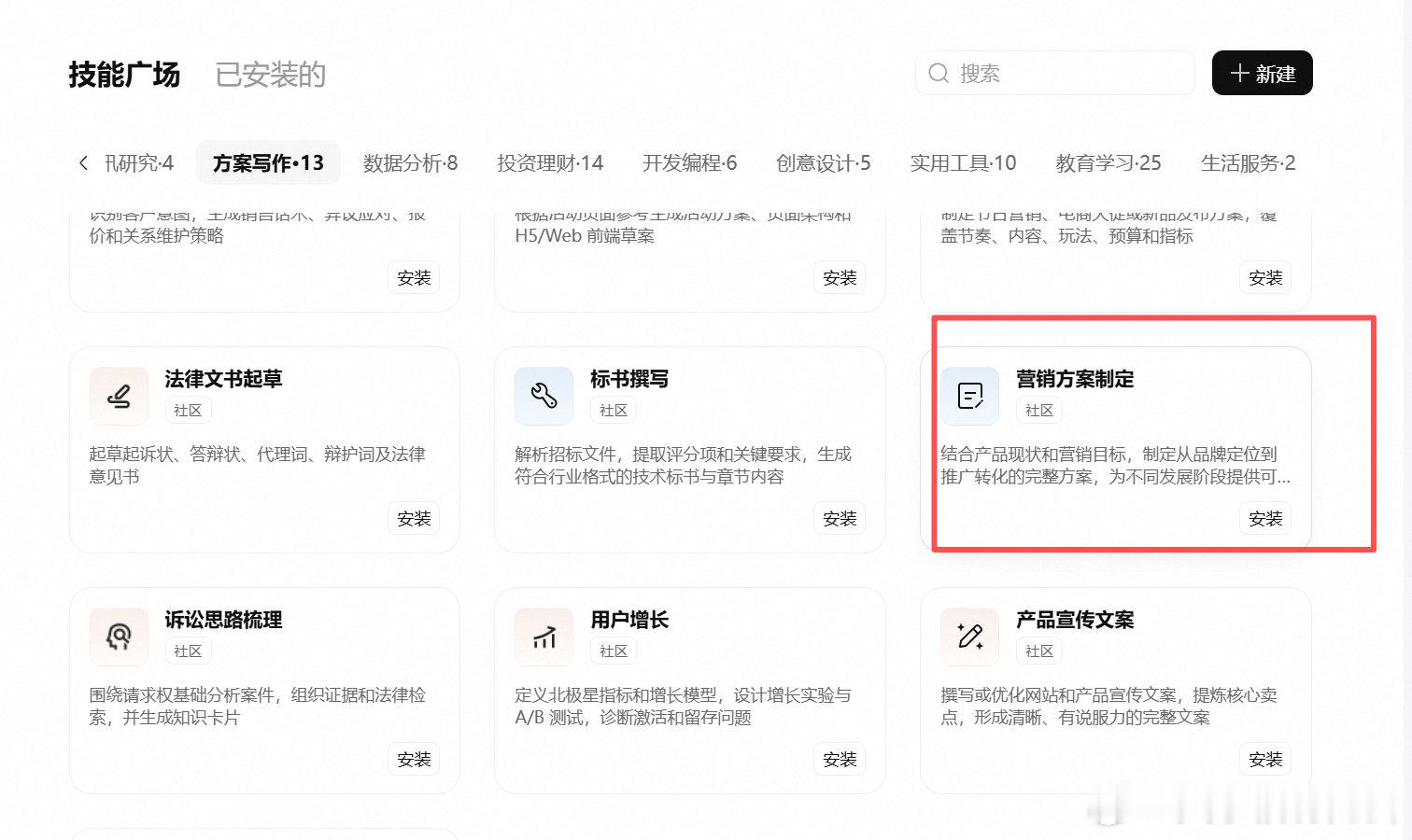Install the 标书撰写 skill
Image resolution: width=1412 pixels, height=840 pixels.
pyautogui.click(x=840, y=518)
